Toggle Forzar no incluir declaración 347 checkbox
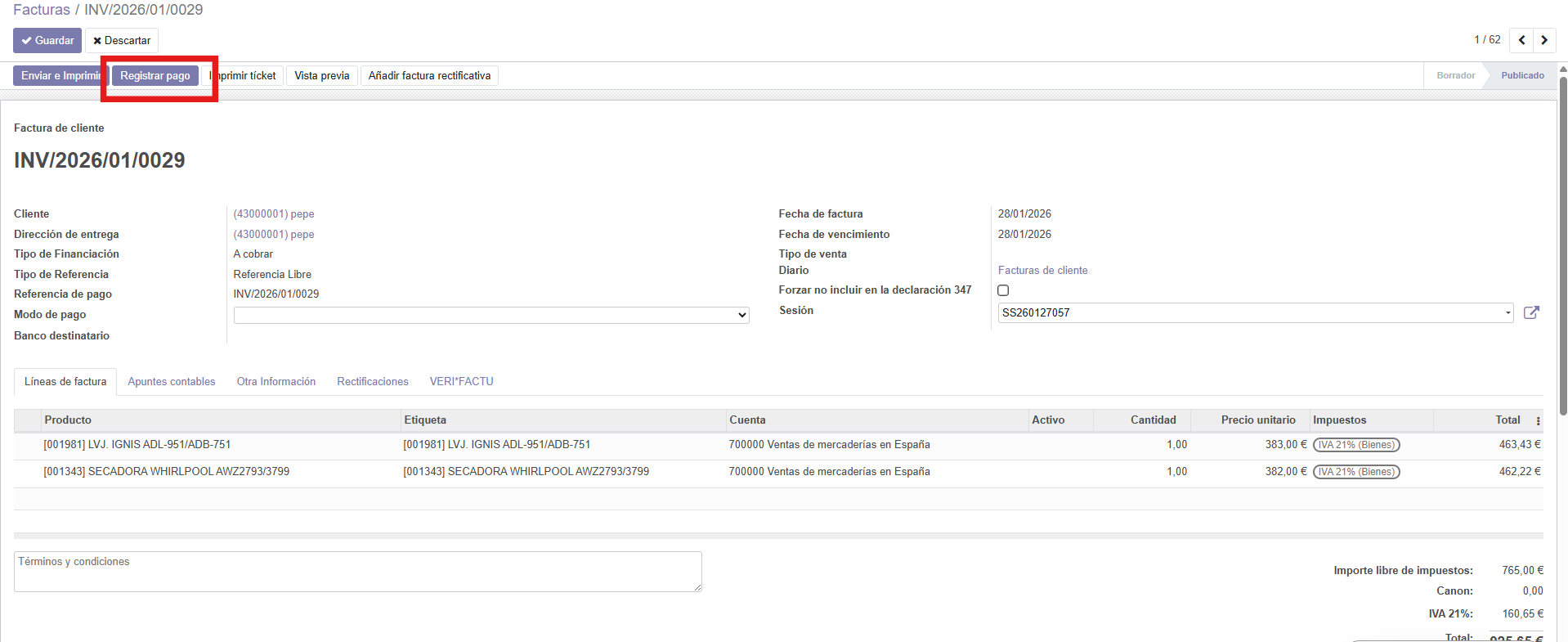 coord(1003,290)
